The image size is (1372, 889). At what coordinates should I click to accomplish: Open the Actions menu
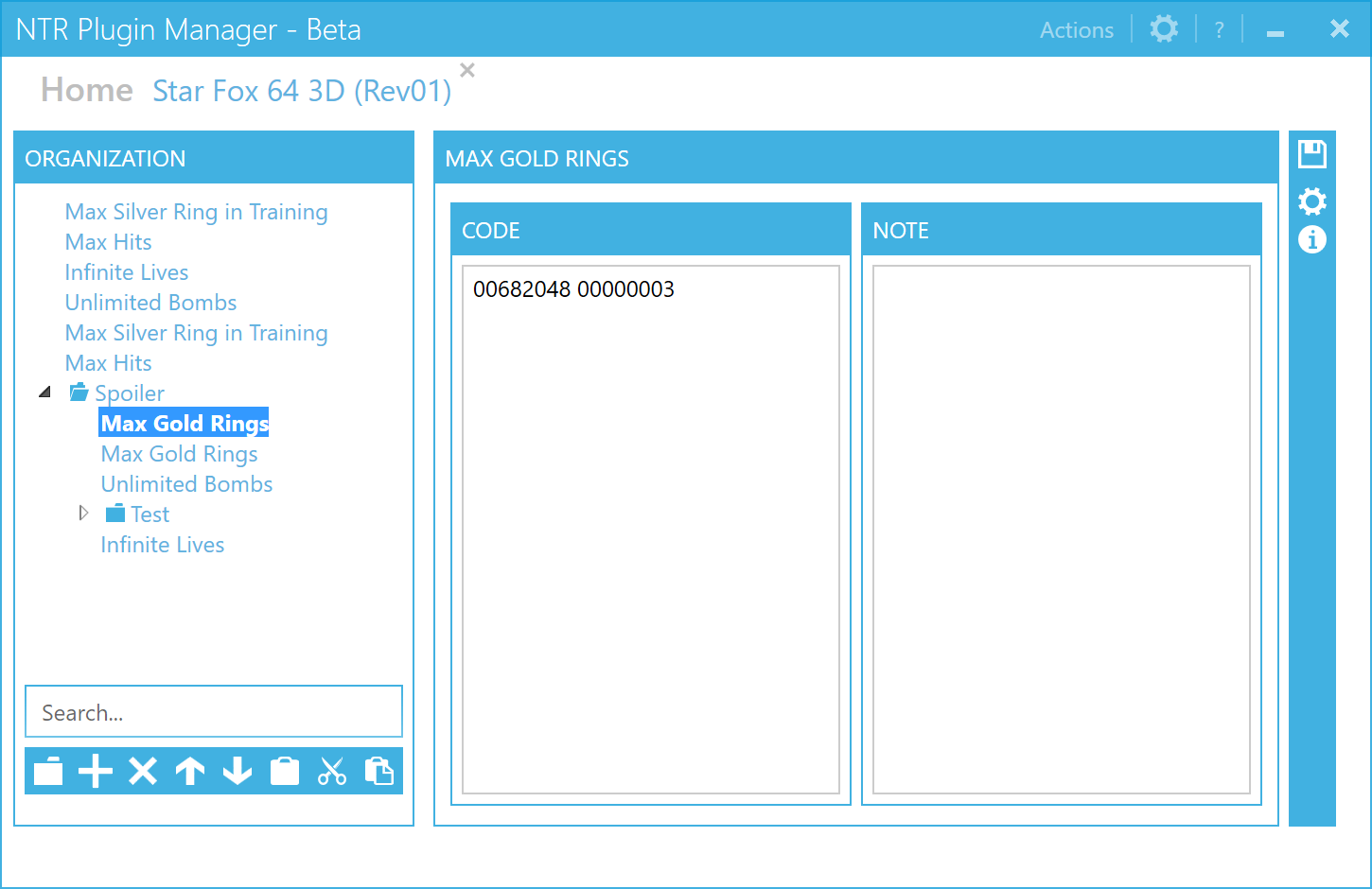[x=1077, y=30]
